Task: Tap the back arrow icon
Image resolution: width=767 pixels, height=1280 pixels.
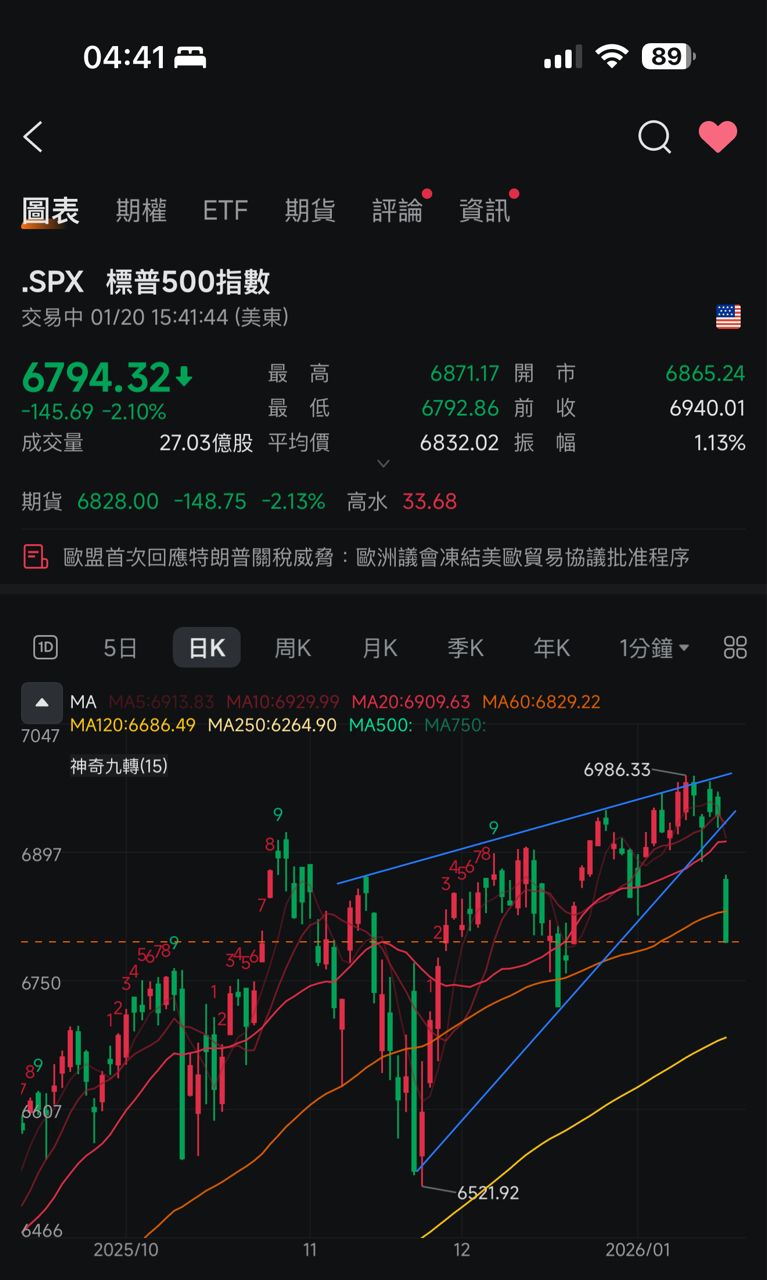Action: click(34, 137)
